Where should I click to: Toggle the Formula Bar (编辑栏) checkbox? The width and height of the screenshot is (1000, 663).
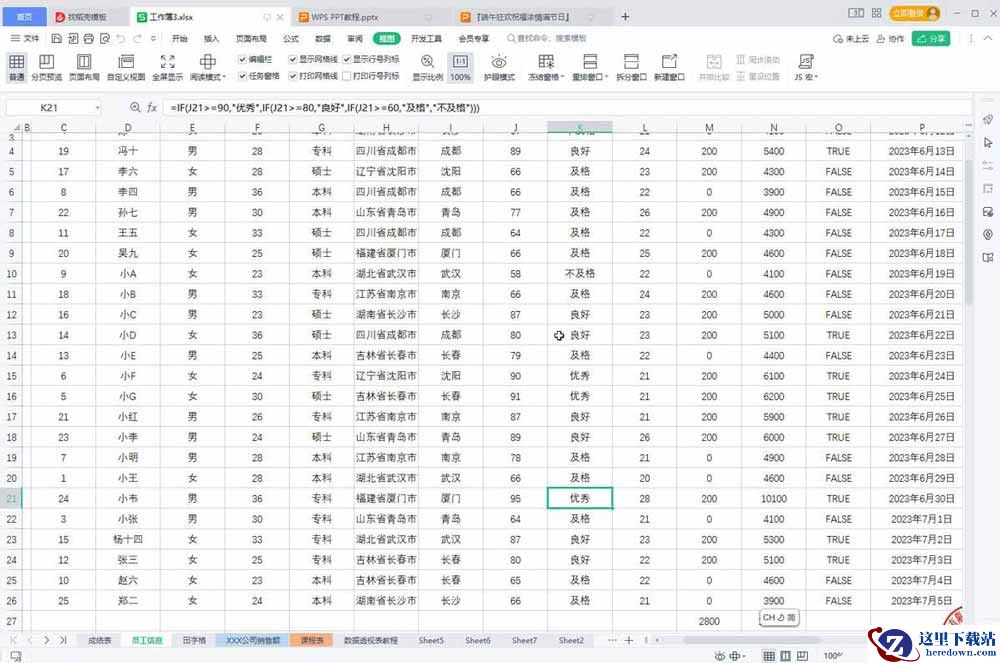[242, 59]
